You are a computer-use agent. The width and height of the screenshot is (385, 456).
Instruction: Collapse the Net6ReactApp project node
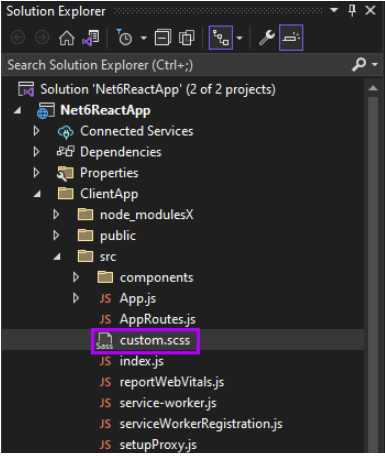coord(18,110)
